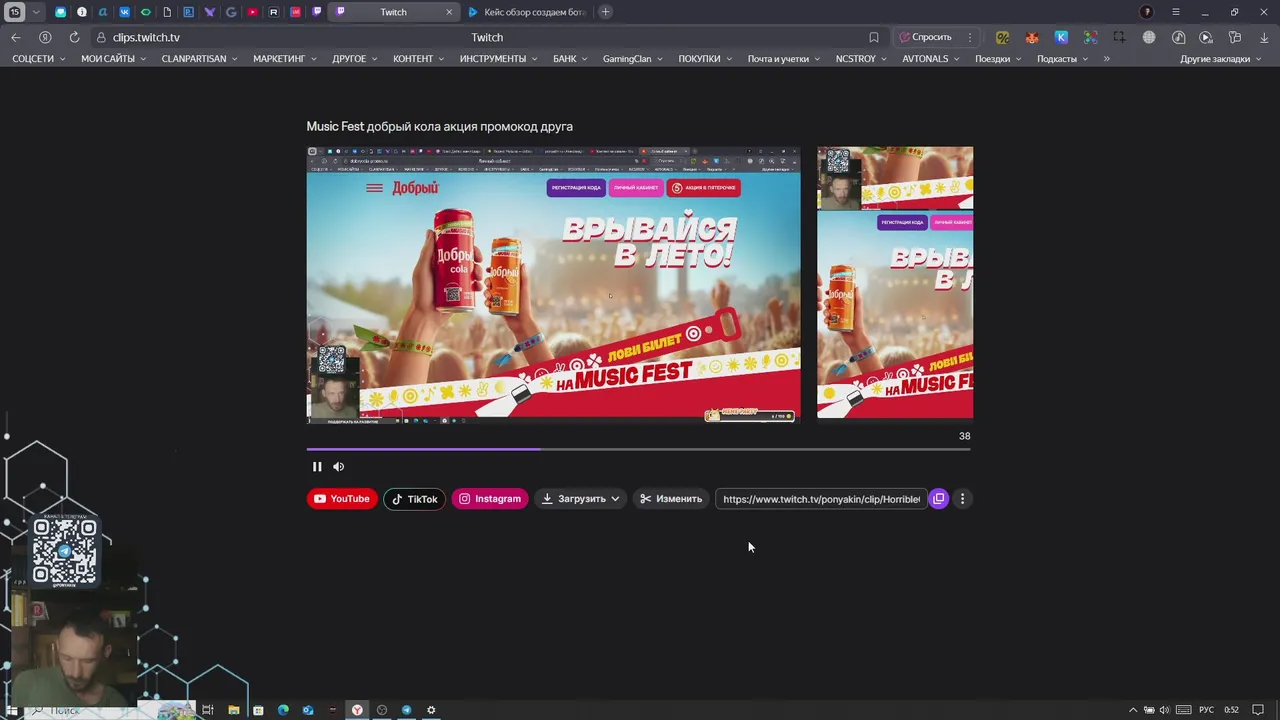Copy the clip link with purple copy icon
The width and height of the screenshot is (1280, 720).
coord(938,499)
